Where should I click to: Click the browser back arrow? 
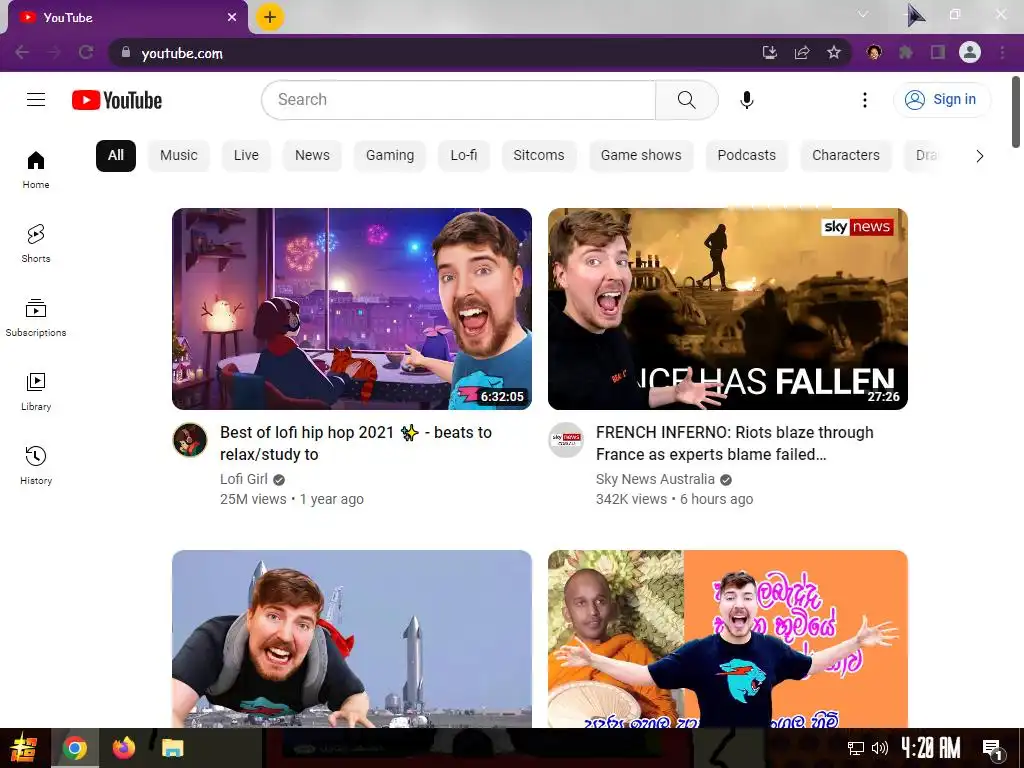(x=22, y=52)
